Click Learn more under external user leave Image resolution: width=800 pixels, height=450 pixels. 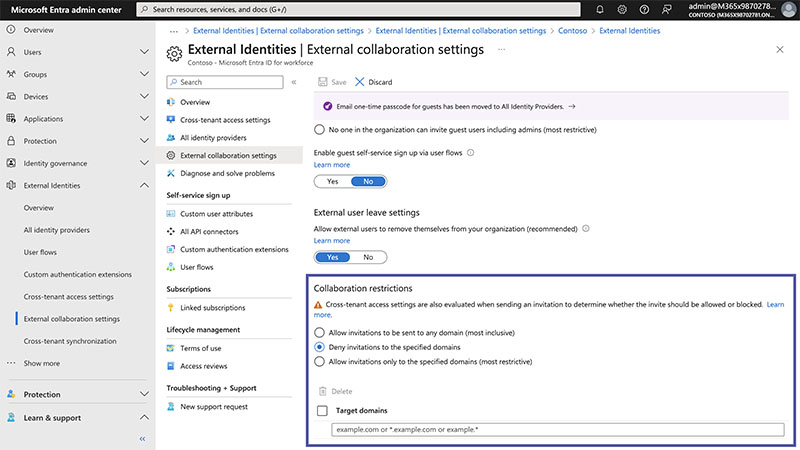click(x=332, y=240)
